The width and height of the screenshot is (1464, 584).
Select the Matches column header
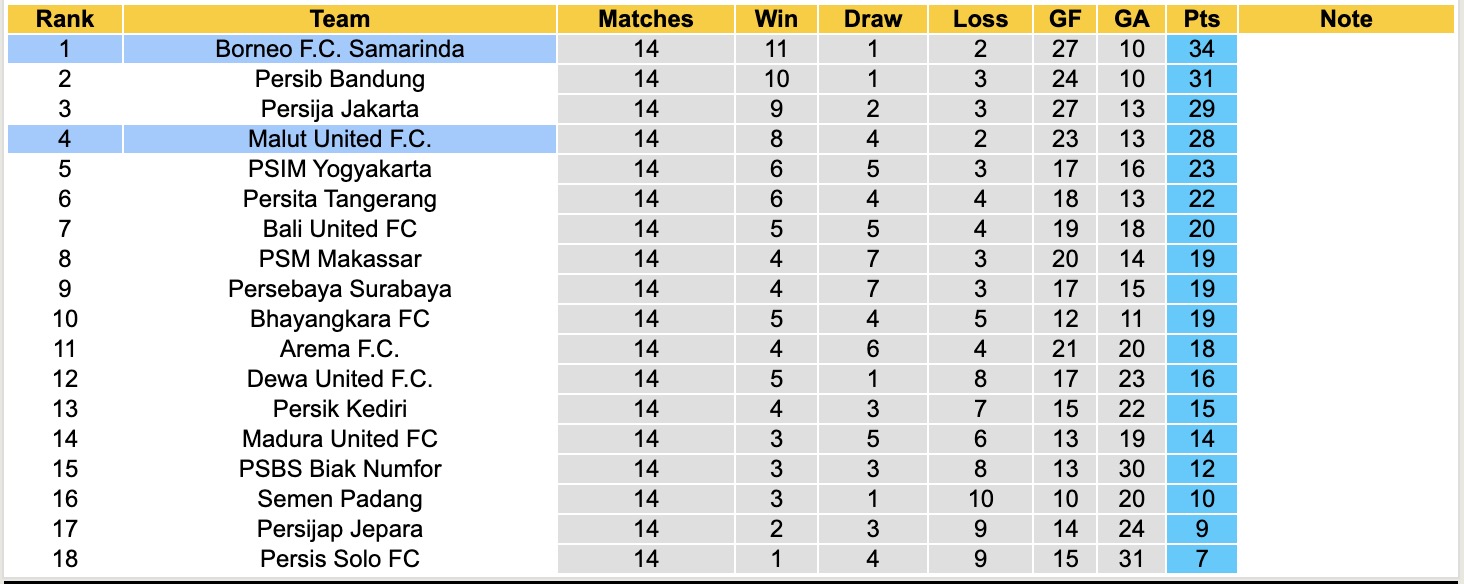[646, 19]
